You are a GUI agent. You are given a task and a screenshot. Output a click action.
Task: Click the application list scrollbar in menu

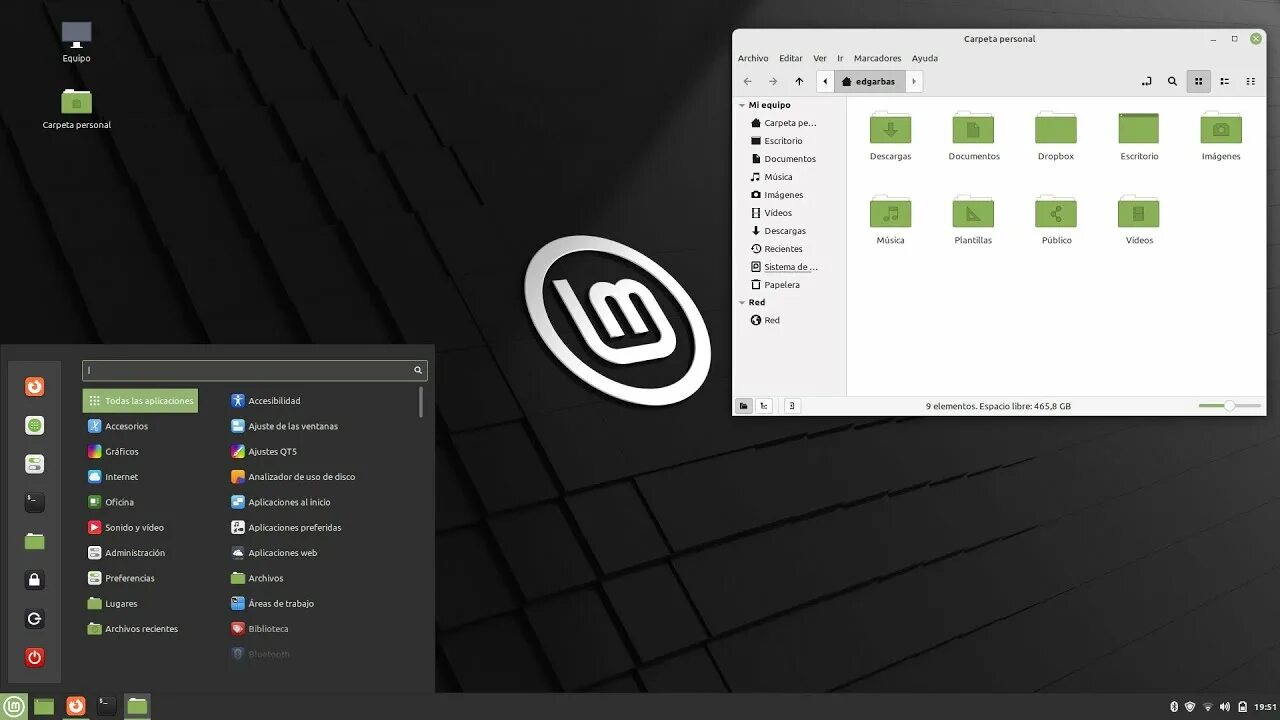(421, 403)
